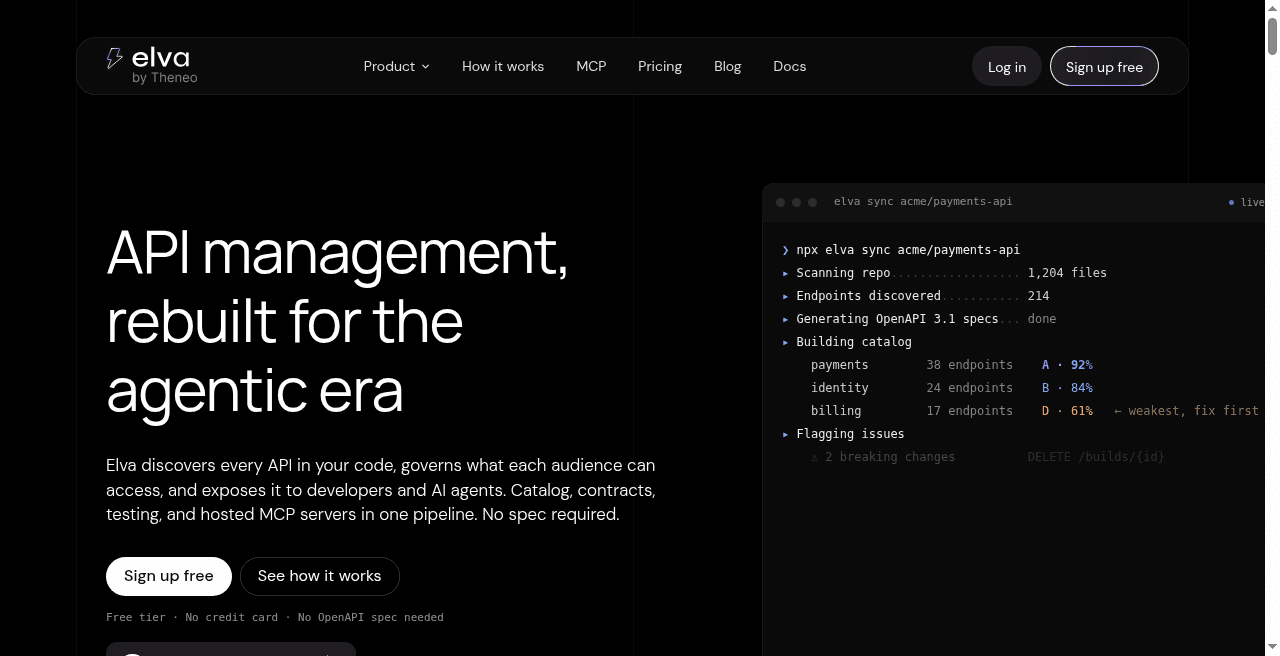
Task: Click 'DELETE /builds/{id}' text
Action: click(x=1096, y=457)
